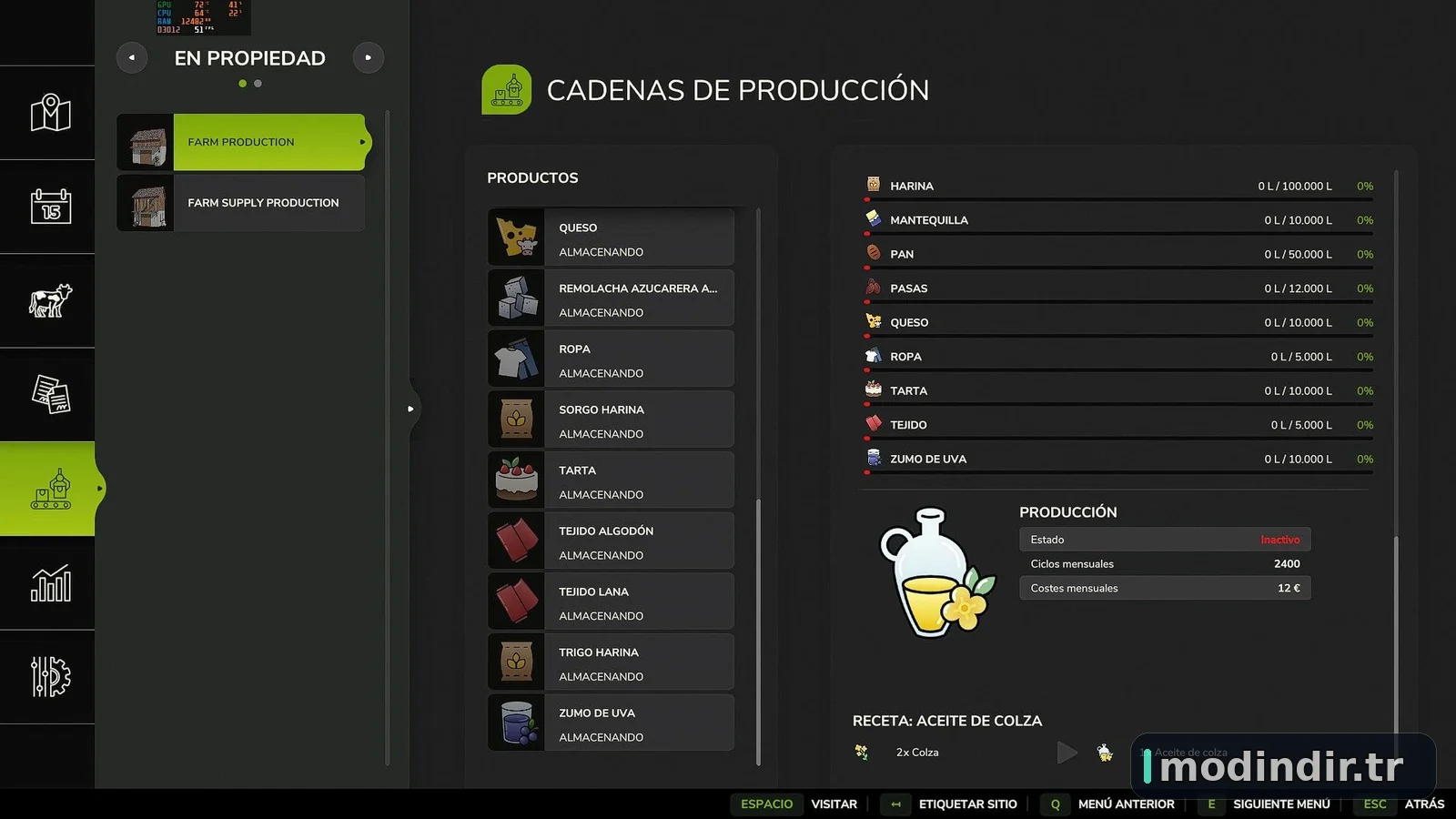This screenshot has height=819, width=1456.
Task: Select the Remolacha Azucarera product row
Action: [611, 298]
